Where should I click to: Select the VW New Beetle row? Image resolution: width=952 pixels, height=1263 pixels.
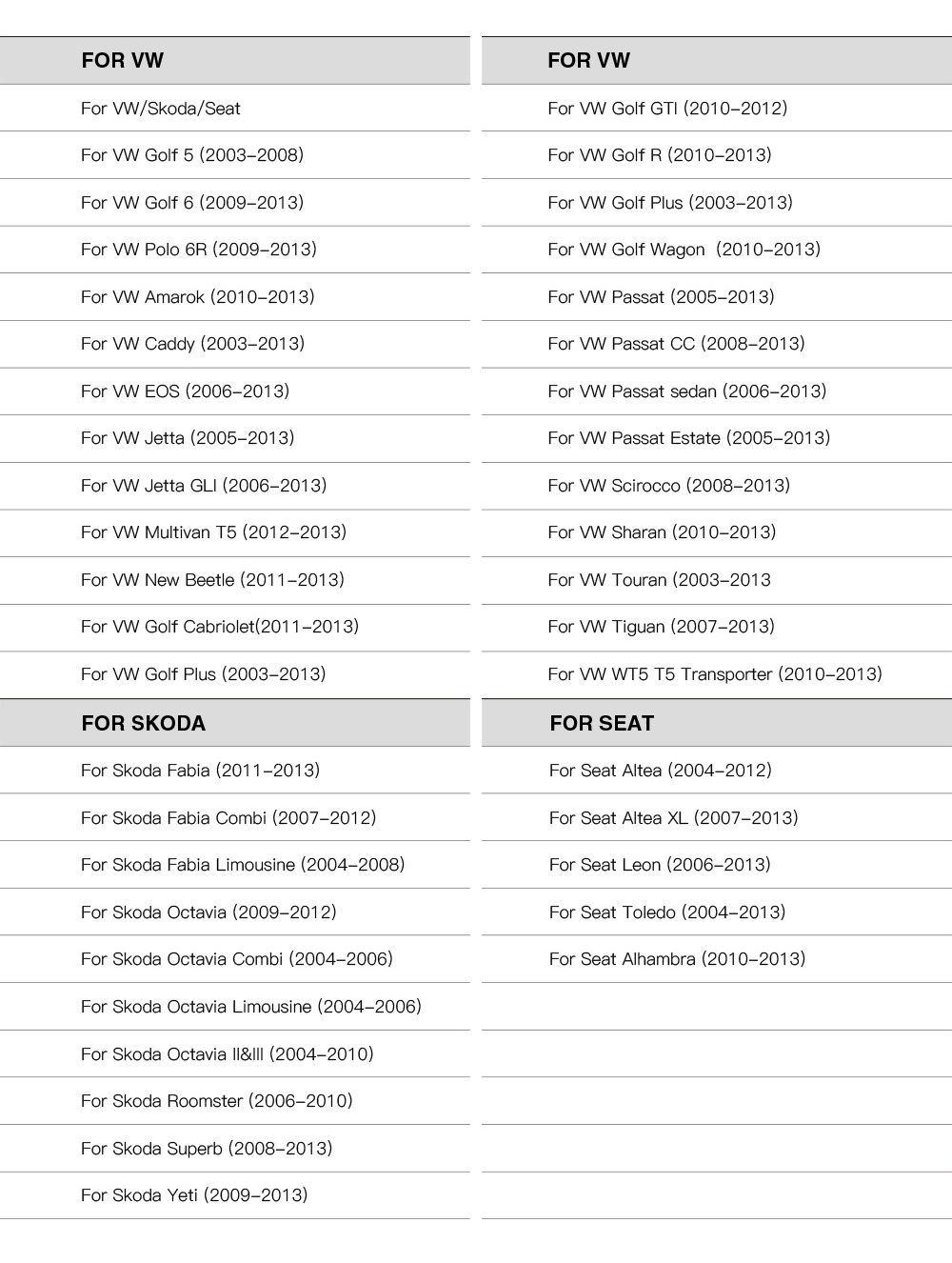[212, 580]
